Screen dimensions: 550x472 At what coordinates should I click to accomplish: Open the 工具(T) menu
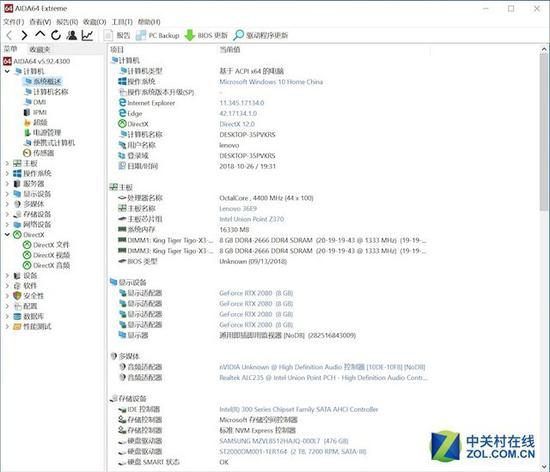(x=122, y=22)
